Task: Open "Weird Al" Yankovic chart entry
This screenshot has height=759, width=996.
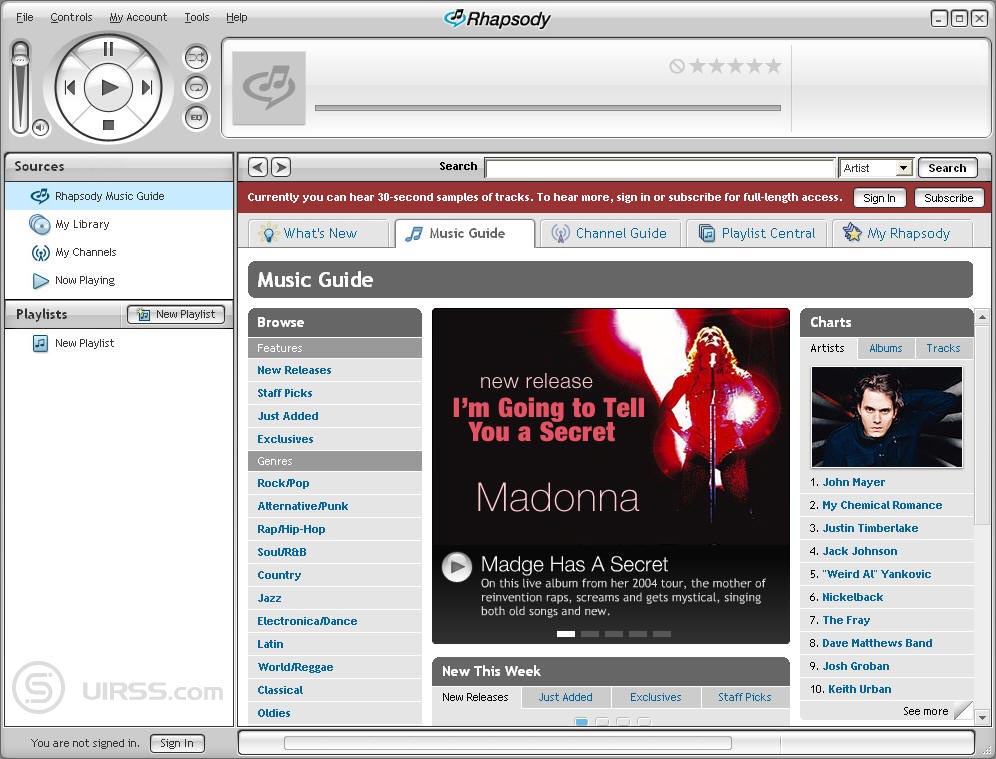Action: click(877, 574)
